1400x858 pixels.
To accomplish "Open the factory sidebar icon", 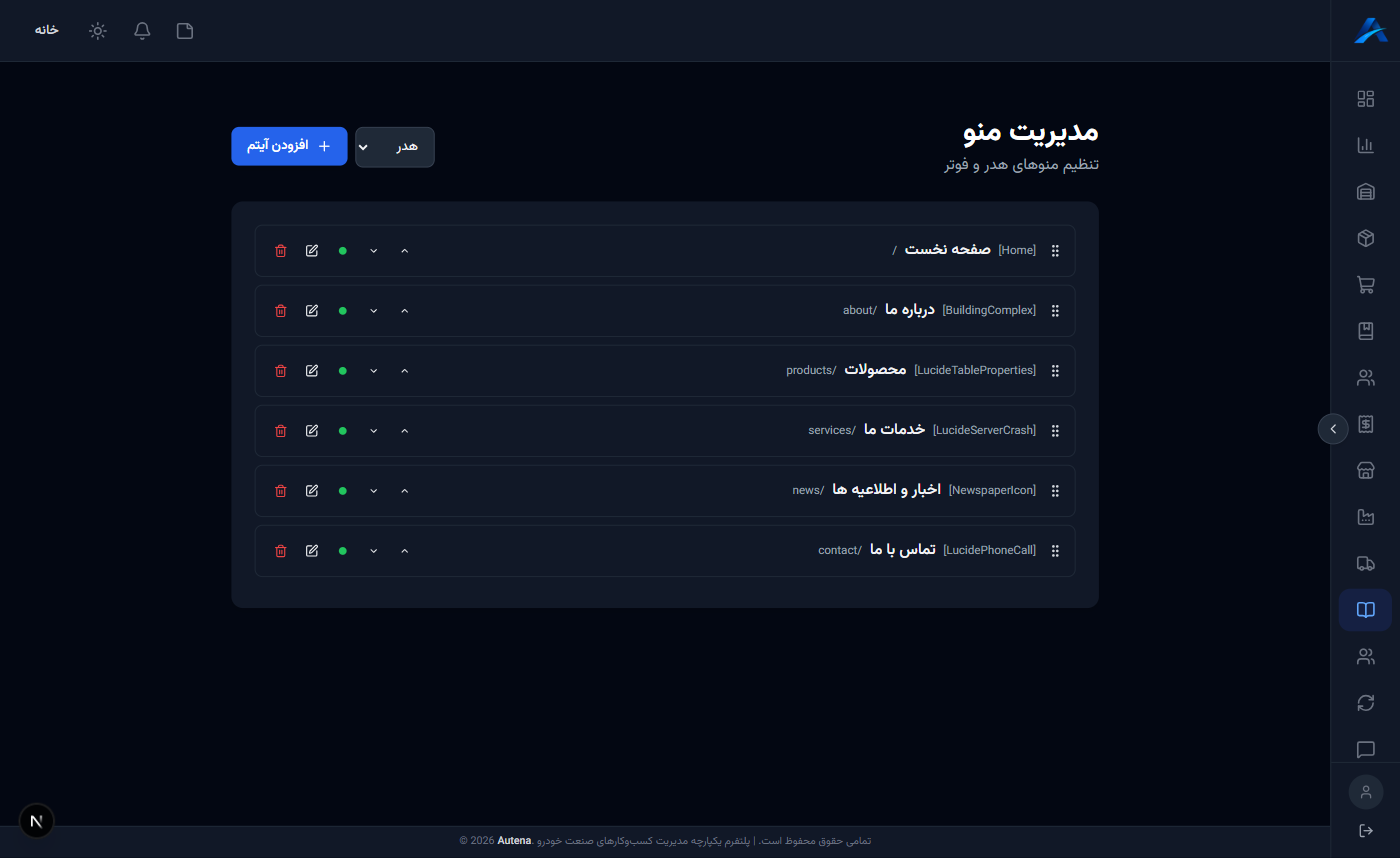I will tap(1365, 517).
